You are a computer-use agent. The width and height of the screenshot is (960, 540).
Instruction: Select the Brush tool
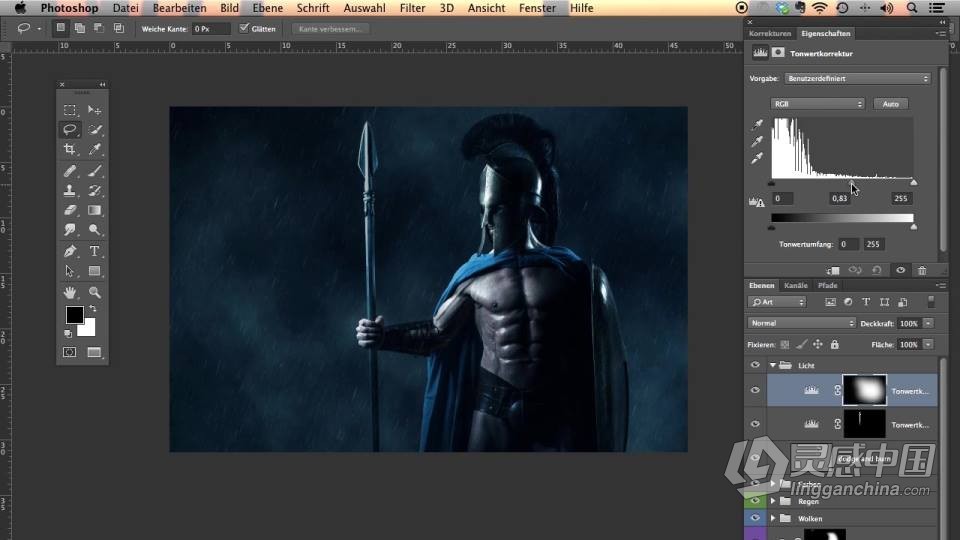[x=94, y=171]
